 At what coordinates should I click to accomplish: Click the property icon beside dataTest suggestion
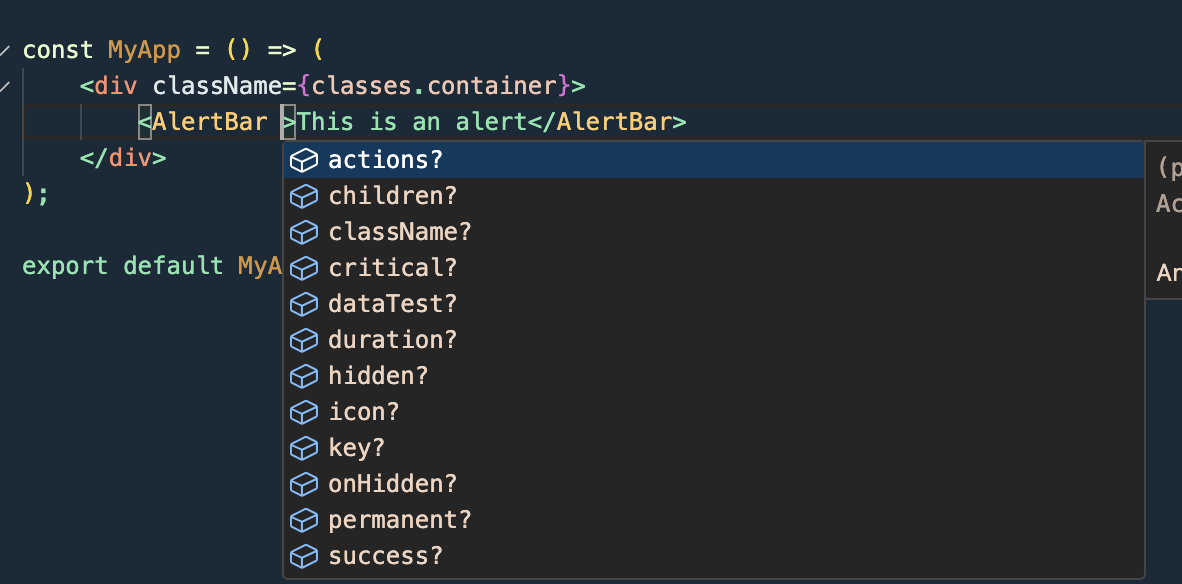[x=303, y=303]
